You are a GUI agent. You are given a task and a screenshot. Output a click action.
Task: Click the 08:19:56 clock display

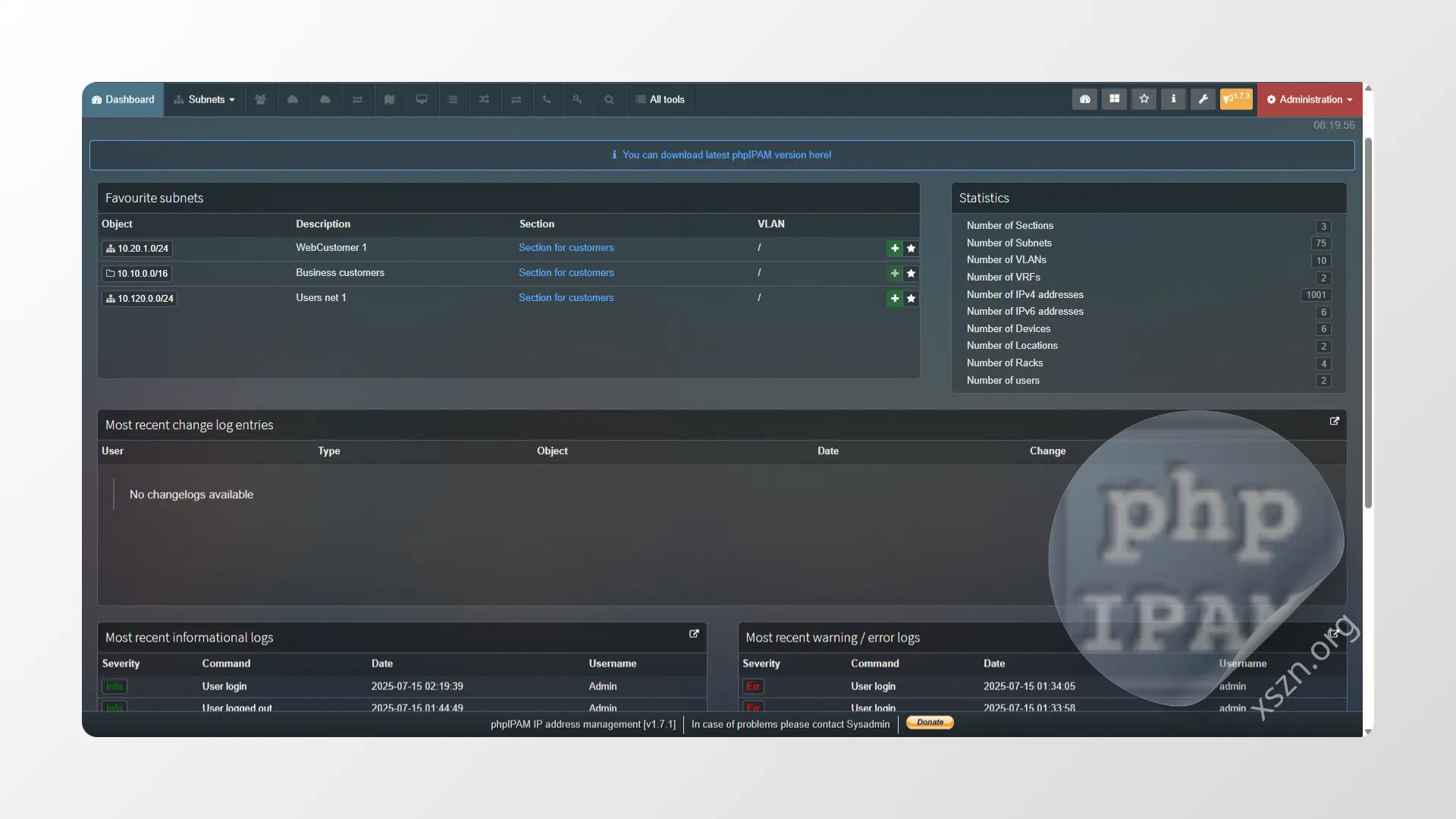1334,125
